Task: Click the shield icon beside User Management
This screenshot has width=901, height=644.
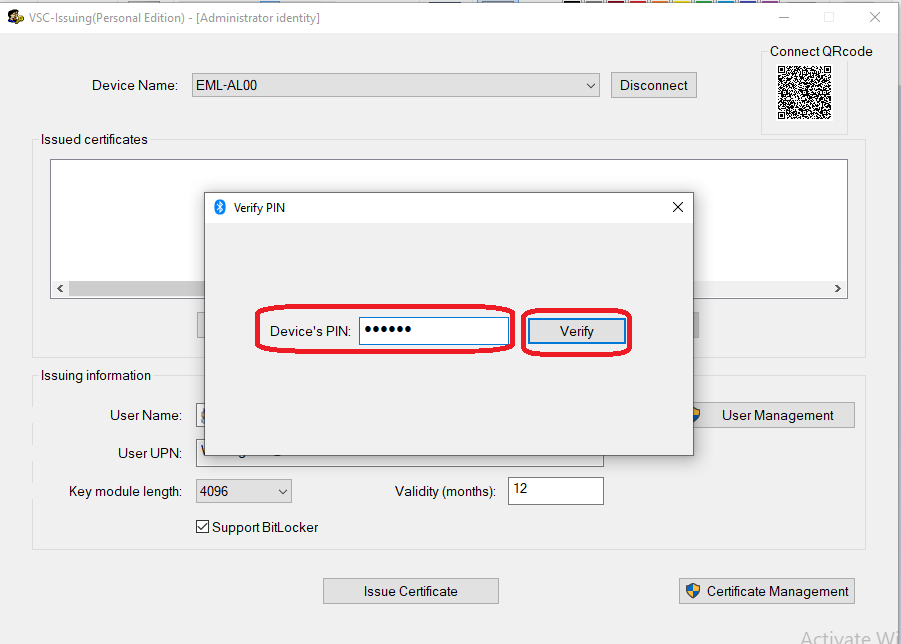Action: (x=697, y=415)
